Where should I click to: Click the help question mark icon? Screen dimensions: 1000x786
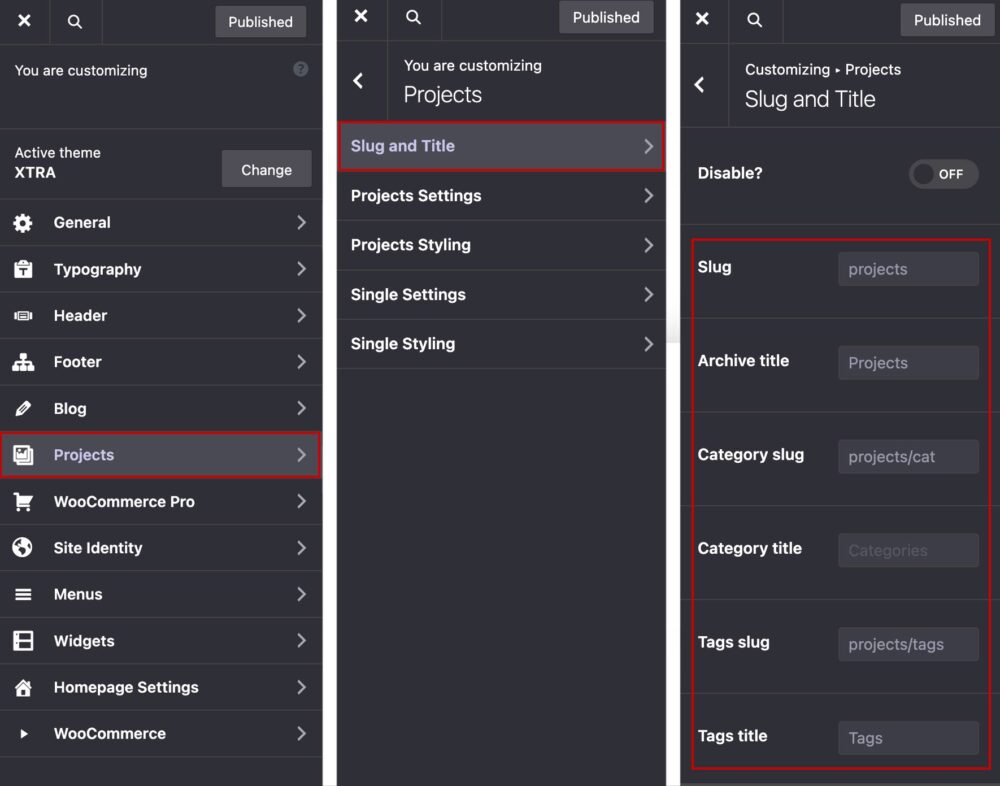[x=300, y=69]
